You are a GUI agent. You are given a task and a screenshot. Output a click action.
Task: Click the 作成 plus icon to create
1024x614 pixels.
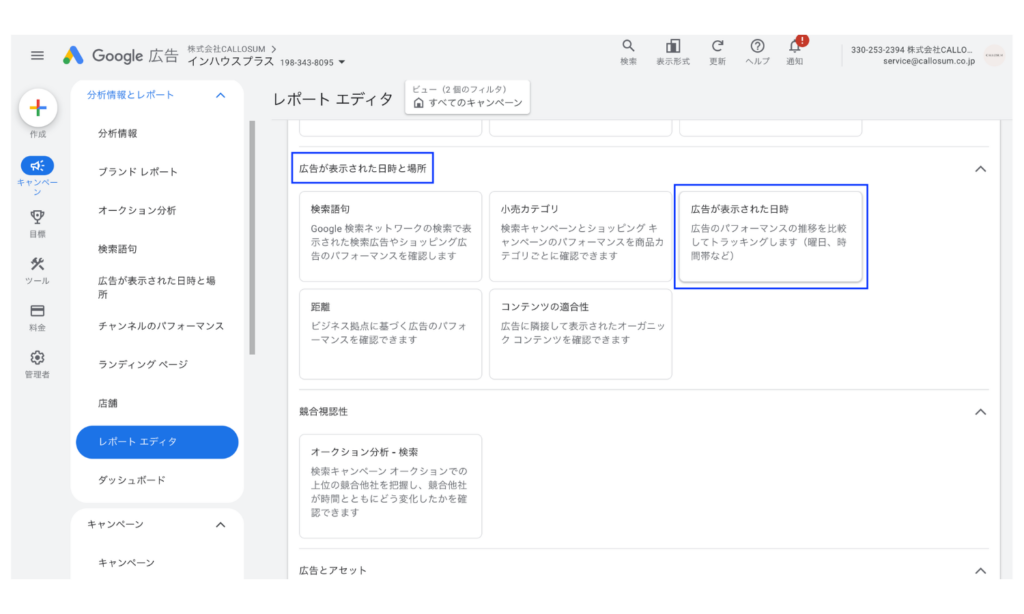point(37,108)
